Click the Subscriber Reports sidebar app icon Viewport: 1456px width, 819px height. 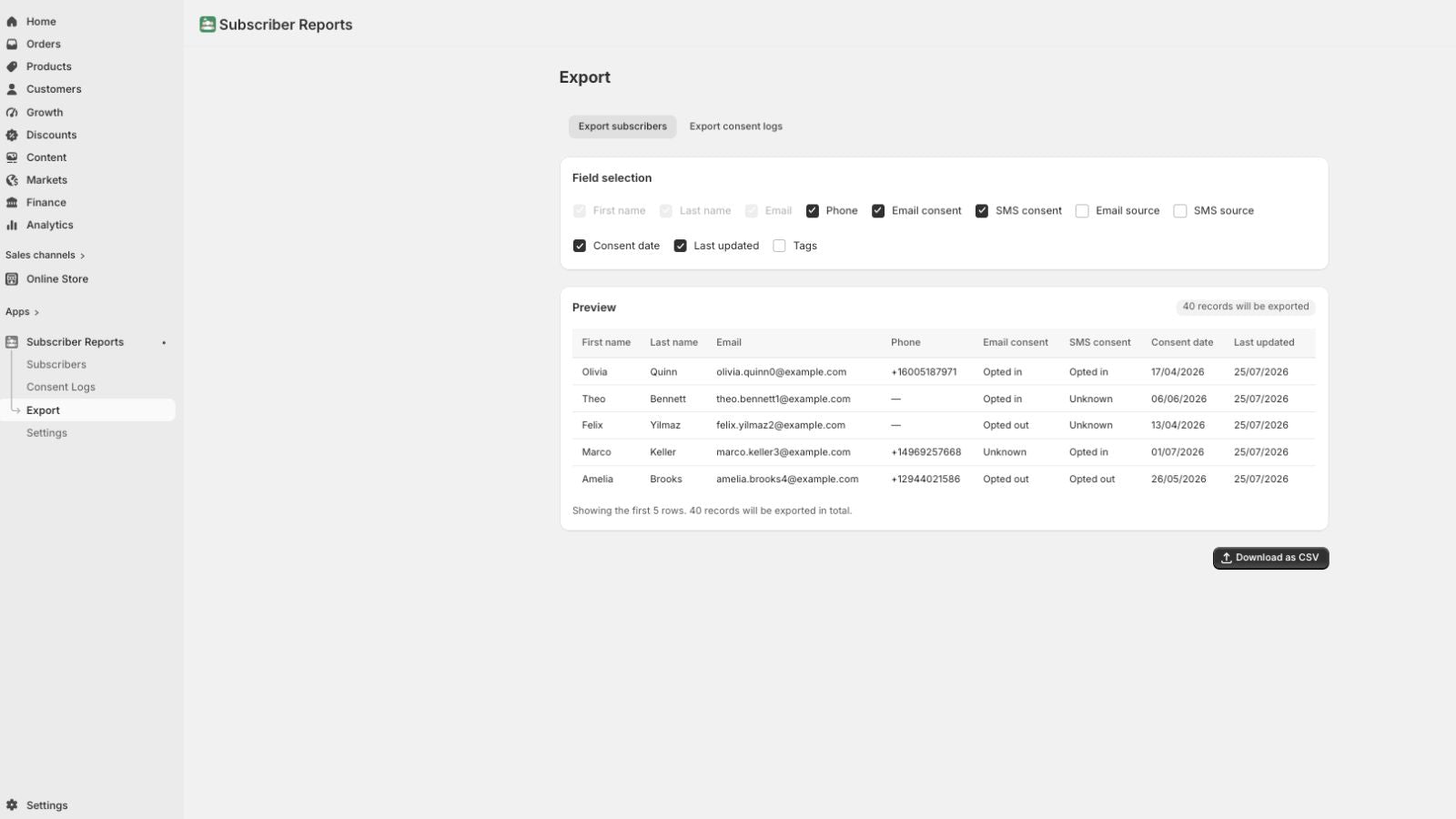(x=12, y=342)
